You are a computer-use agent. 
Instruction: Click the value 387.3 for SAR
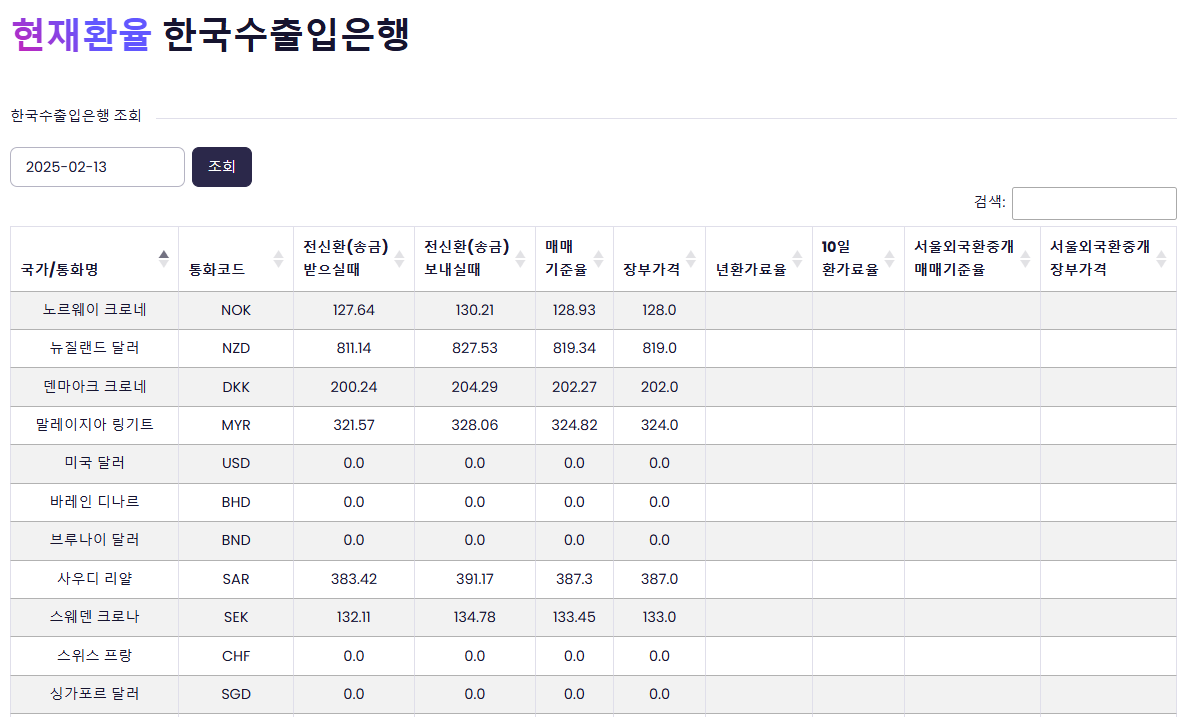pyautogui.click(x=574, y=579)
